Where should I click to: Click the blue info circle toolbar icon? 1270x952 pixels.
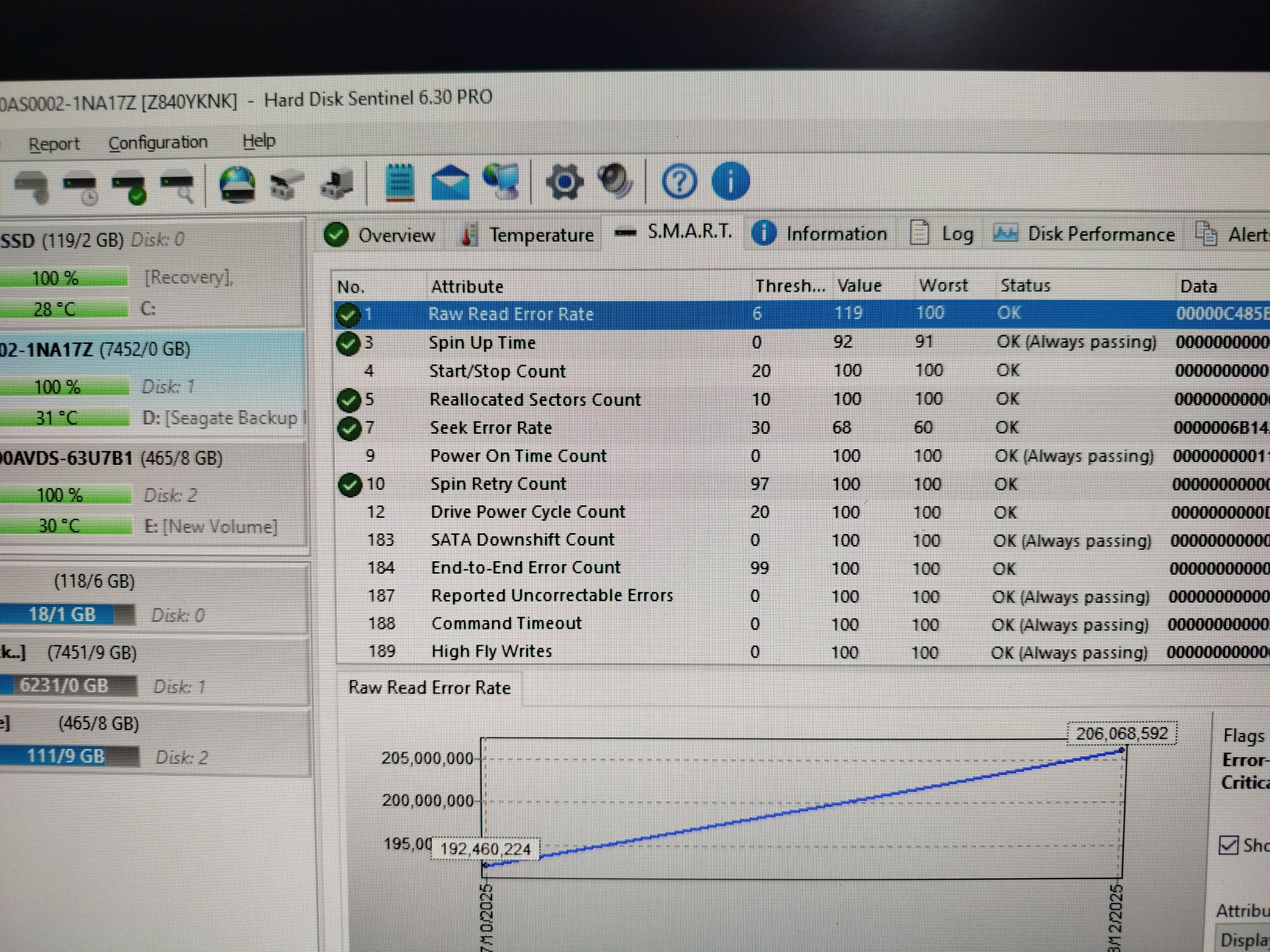pos(730,181)
